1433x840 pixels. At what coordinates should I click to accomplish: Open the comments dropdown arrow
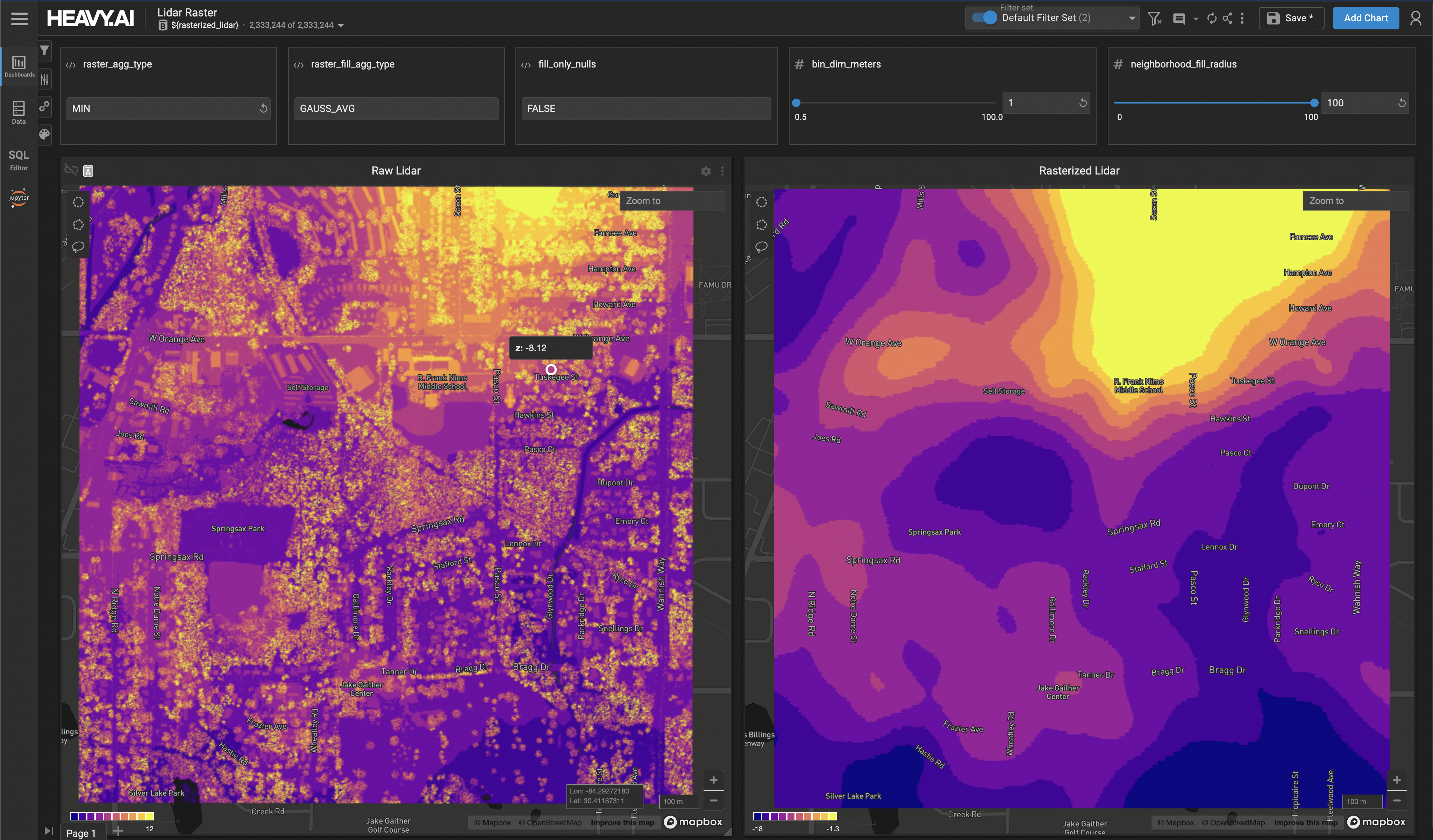(x=1195, y=19)
